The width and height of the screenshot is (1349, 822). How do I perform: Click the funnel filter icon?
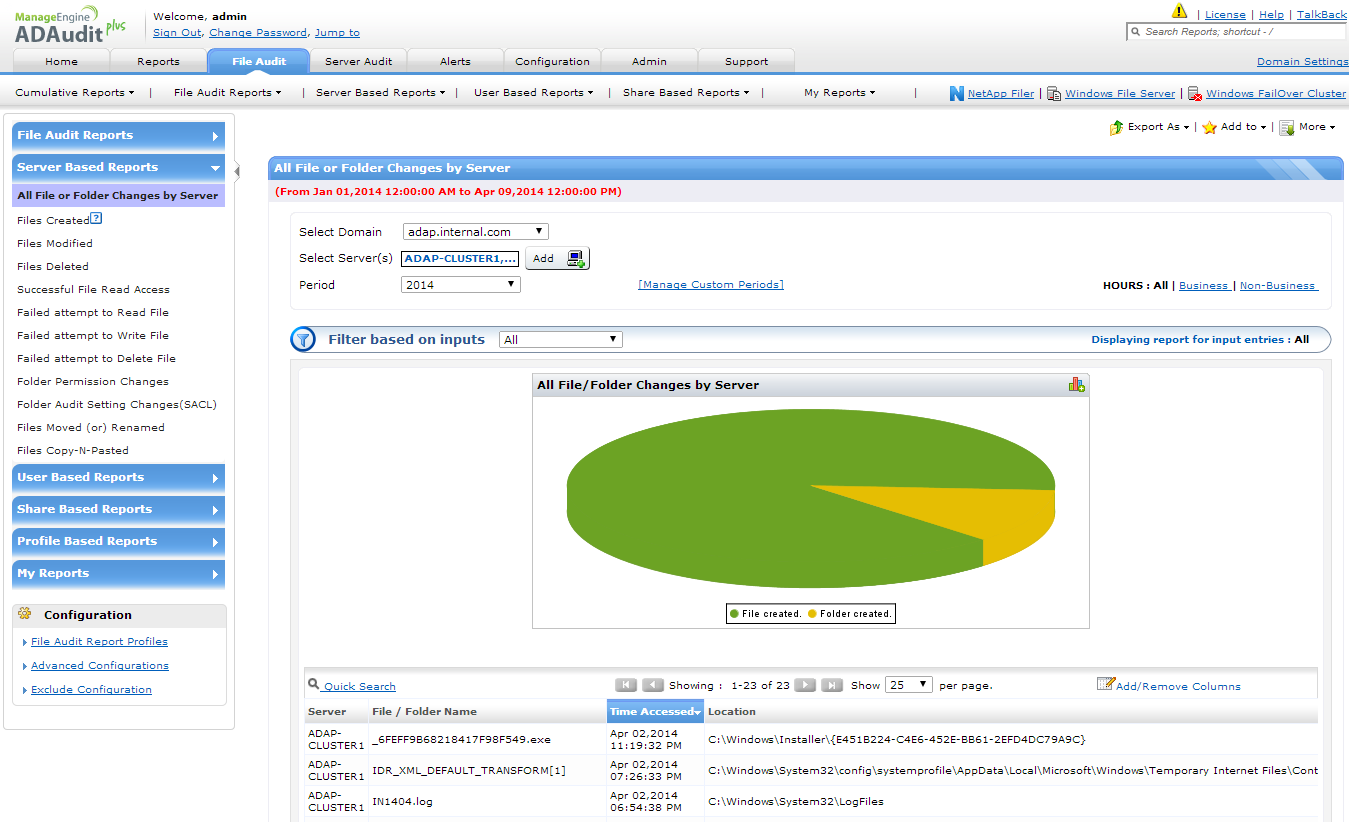coord(303,340)
